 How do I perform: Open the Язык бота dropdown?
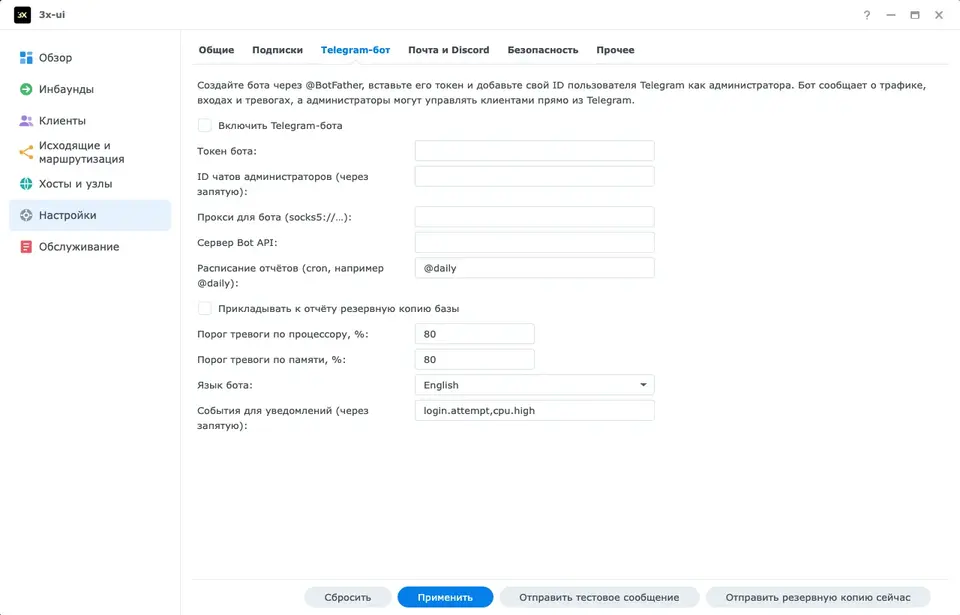pyautogui.click(x=534, y=385)
